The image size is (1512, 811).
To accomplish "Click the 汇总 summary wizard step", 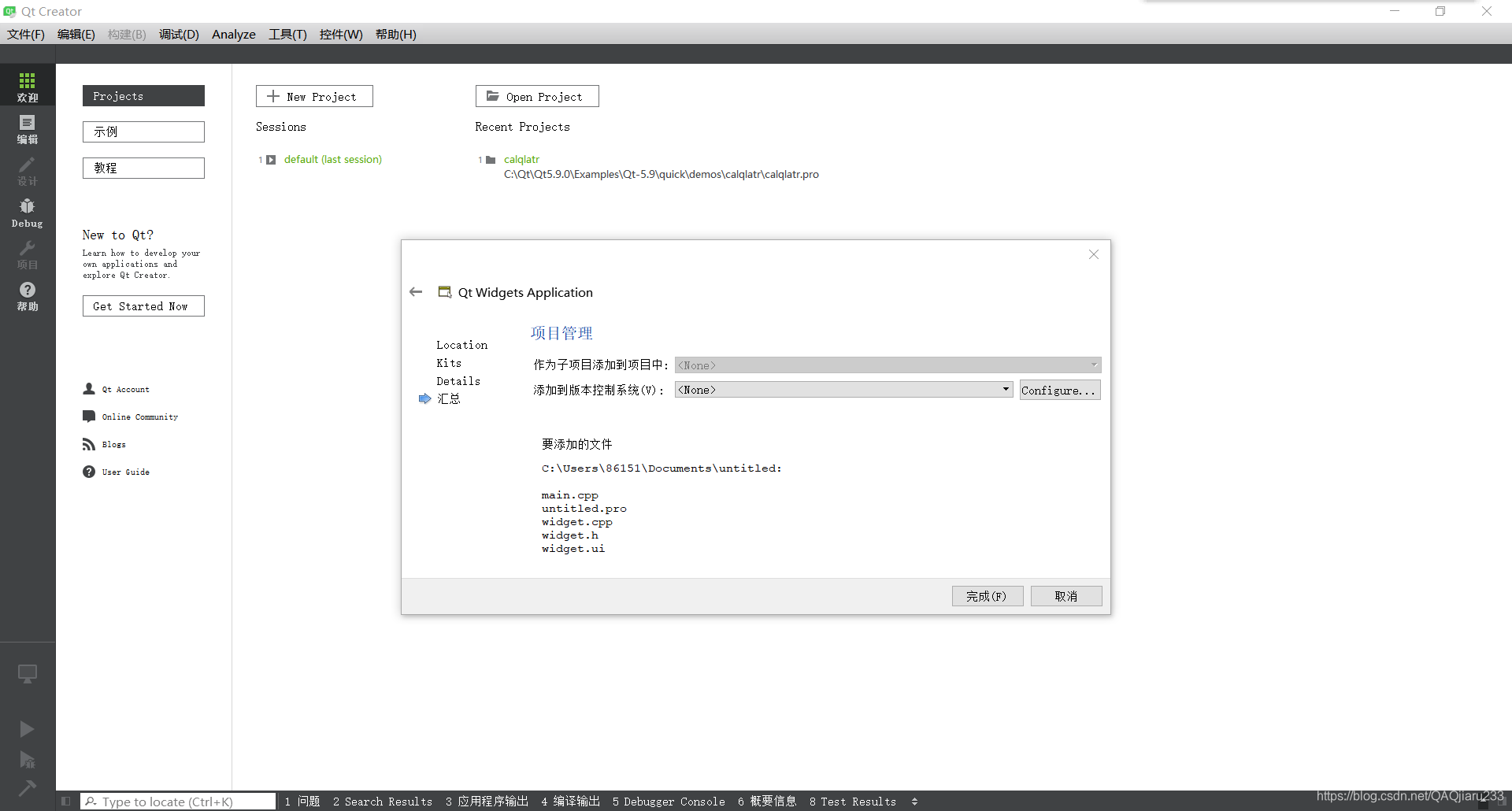I will pyautogui.click(x=449, y=399).
